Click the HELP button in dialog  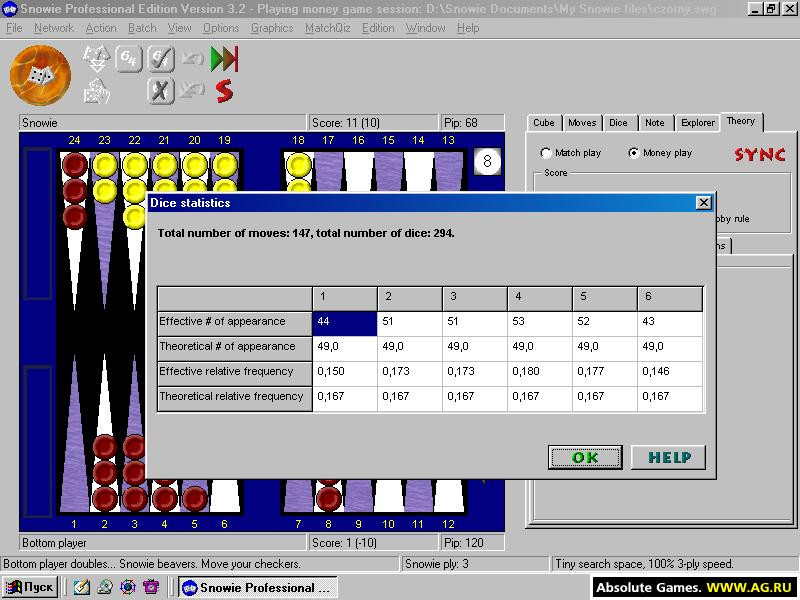pyautogui.click(x=669, y=457)
